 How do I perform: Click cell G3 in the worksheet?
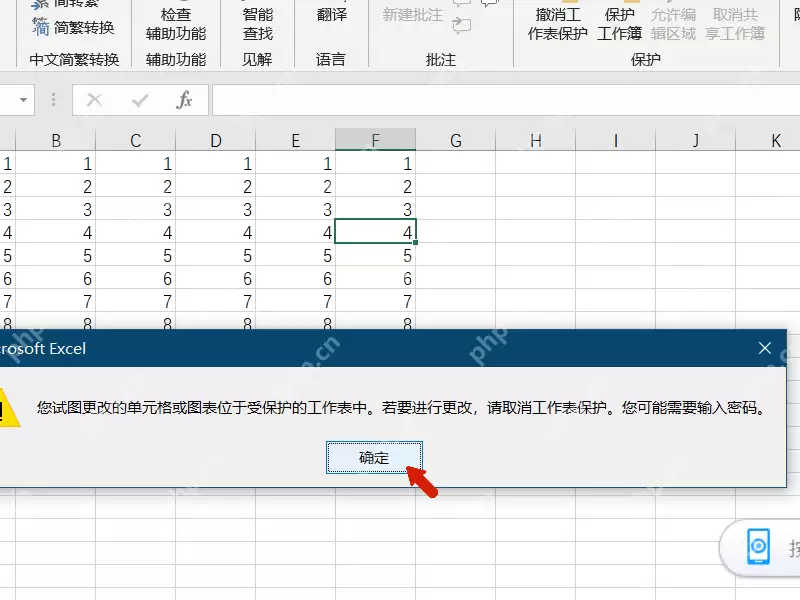point(455,210)
